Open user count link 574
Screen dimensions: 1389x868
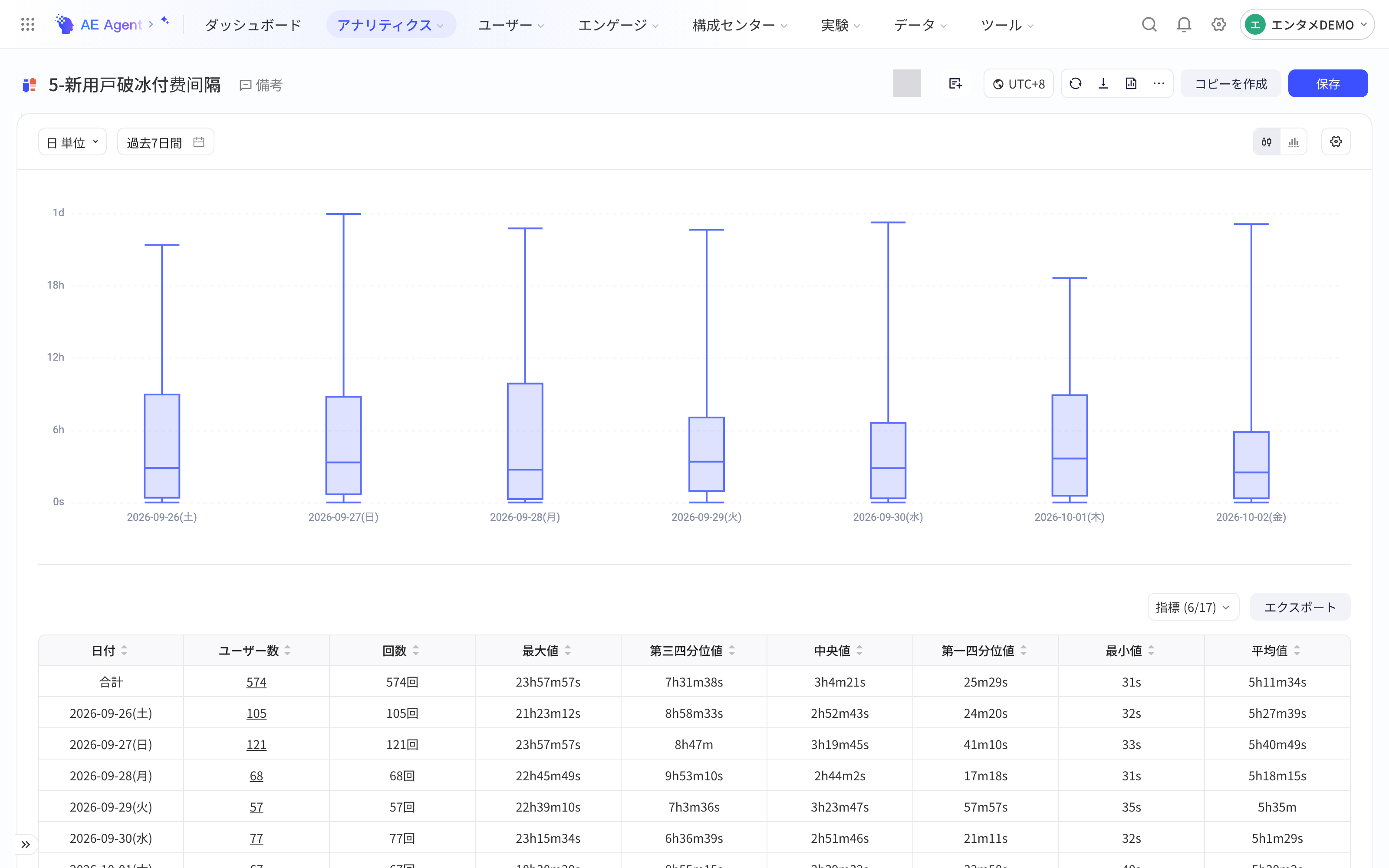(256, 682)
